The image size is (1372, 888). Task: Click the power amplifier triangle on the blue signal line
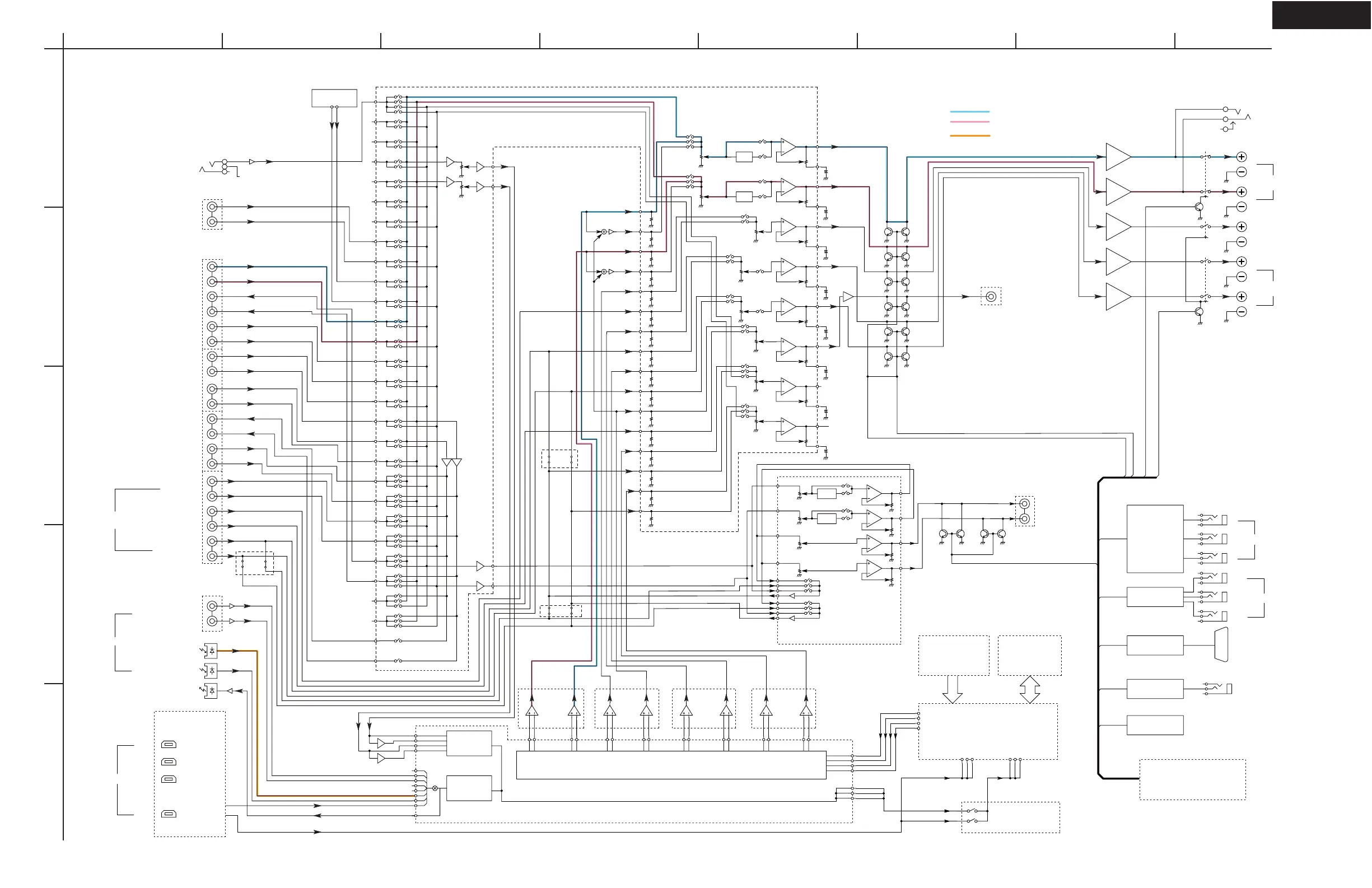tap(1118, 157)
